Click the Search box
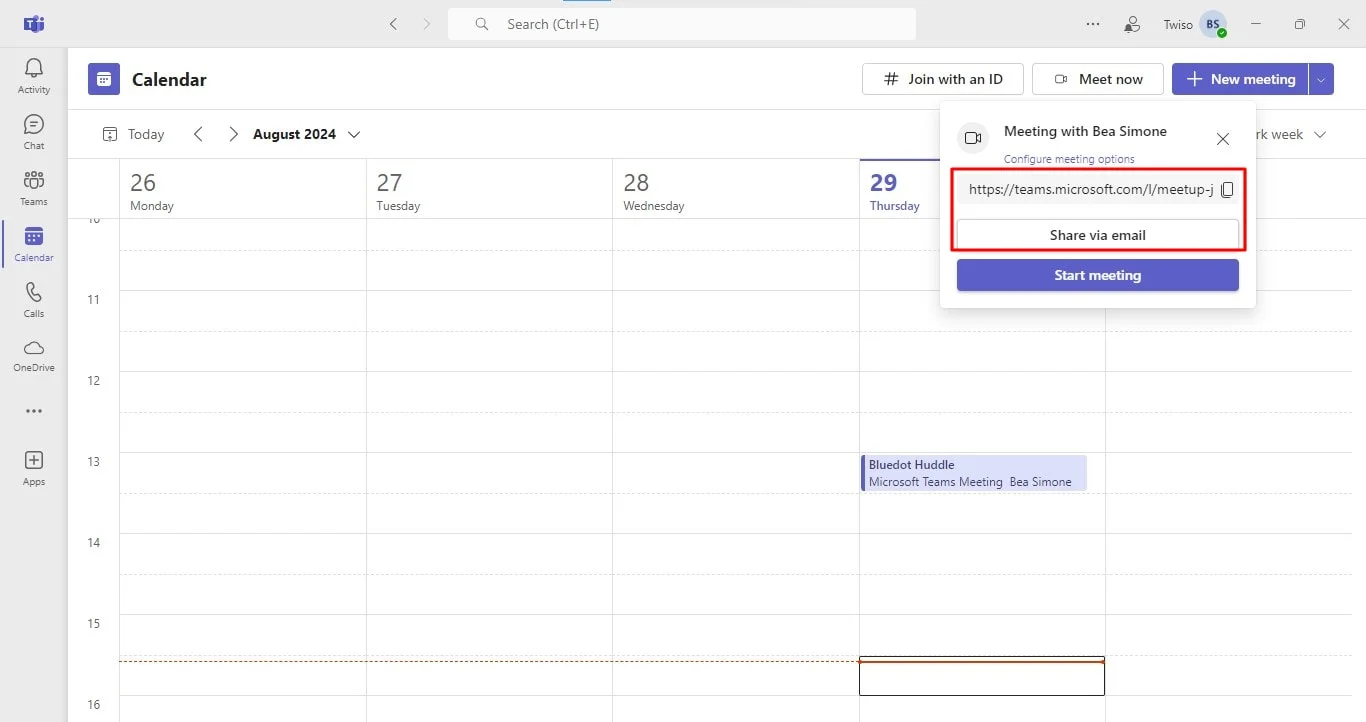This screenshot has height=722, width=1366. (x=682, y=24)
